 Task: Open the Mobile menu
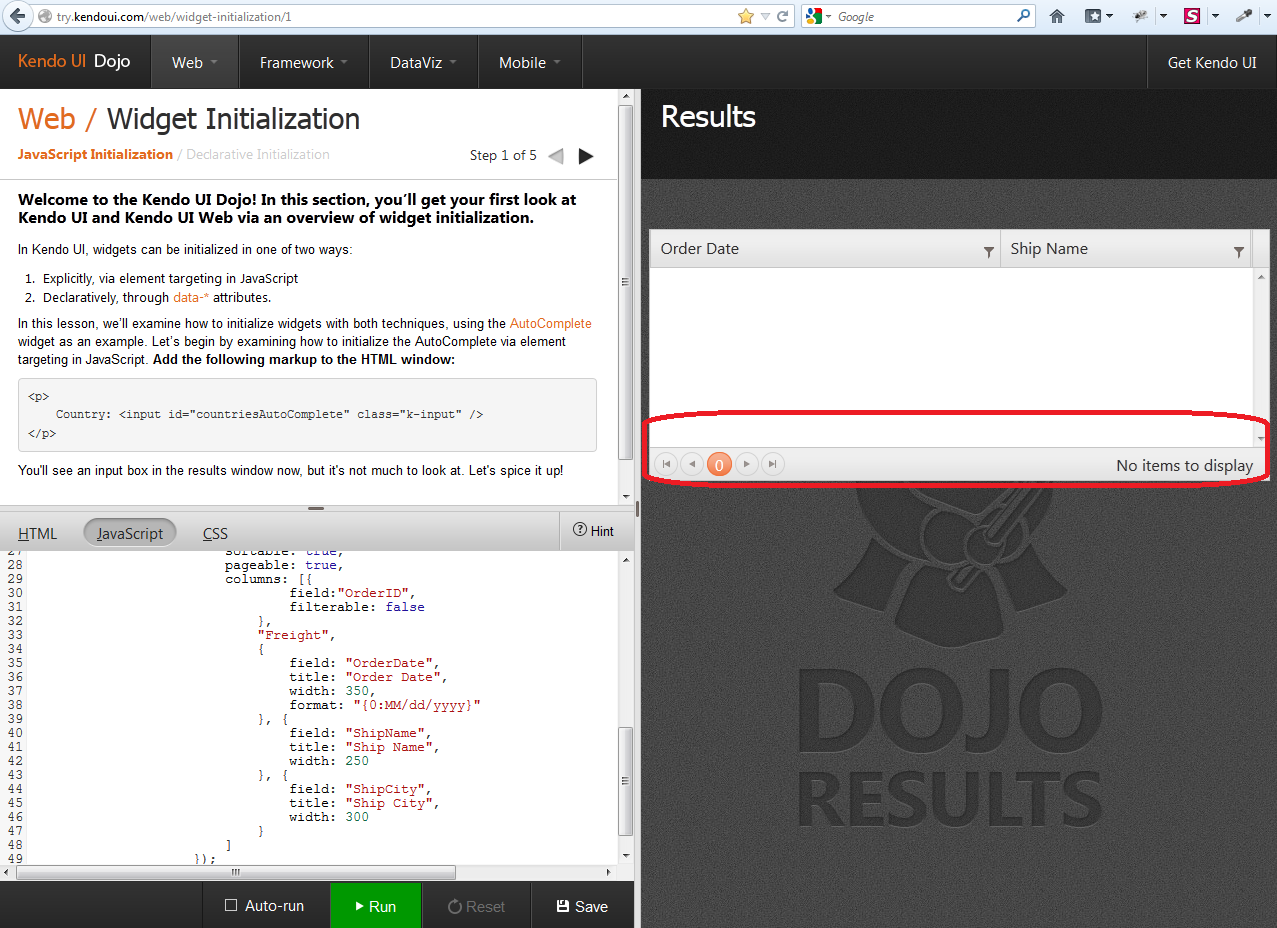pos(530,62)
